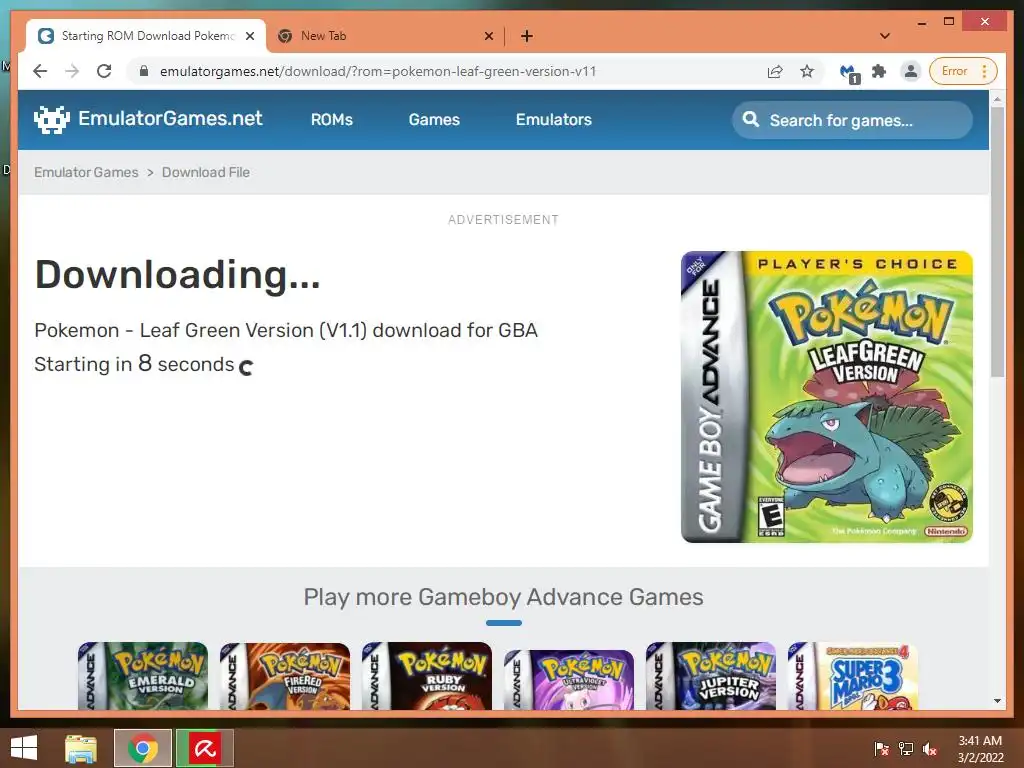Click the Chrome taskbar icon
Image resolution: width=1024 pixels, height=768 pixels.
143,748
